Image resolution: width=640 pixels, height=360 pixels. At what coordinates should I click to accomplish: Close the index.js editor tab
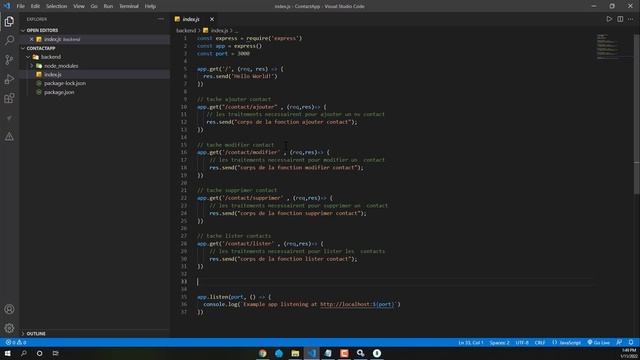pos(212,19)
